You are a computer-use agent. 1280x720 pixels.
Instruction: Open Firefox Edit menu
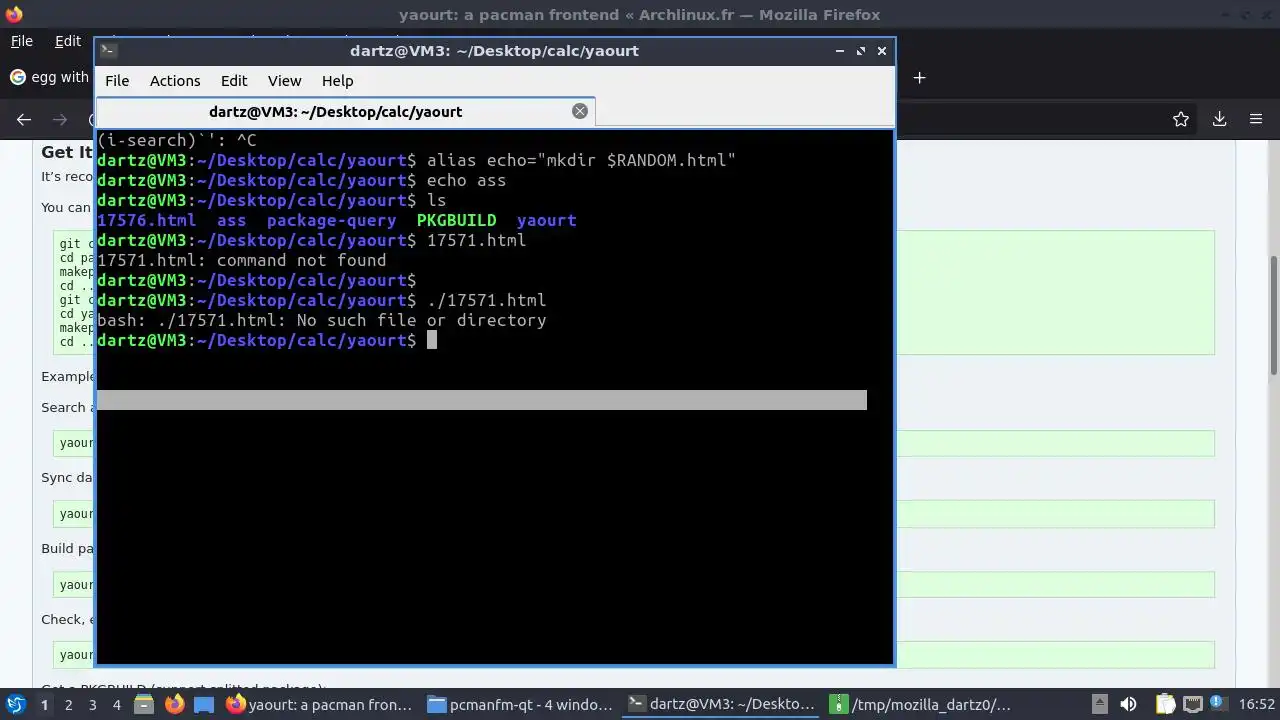tap(68, 41)
